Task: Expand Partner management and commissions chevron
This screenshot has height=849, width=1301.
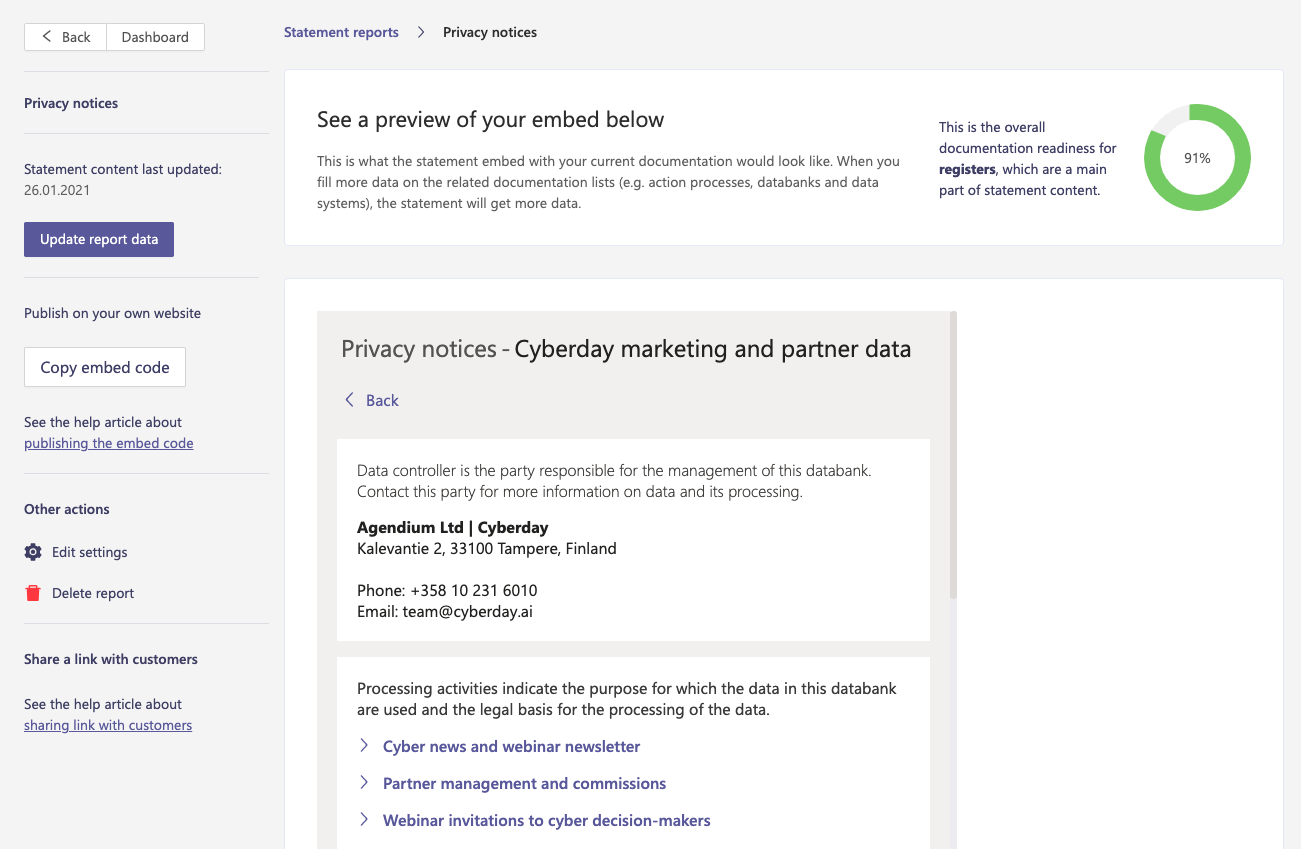Action: [364, 783]
